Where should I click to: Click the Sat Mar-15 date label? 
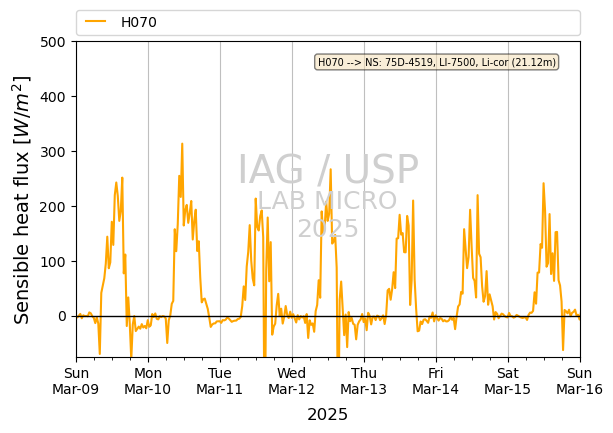pos(507,381)
